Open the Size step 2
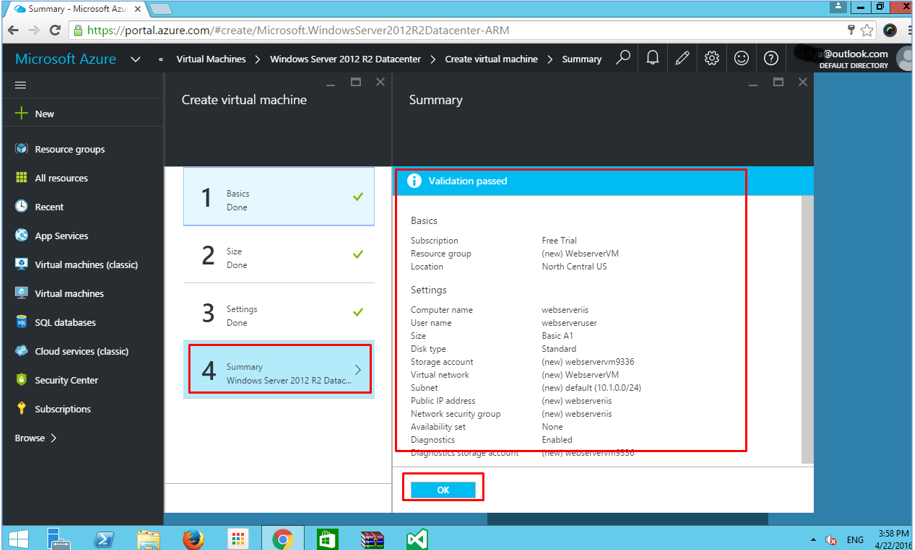Screen dimensions: 915x550 tap(279, 255)
